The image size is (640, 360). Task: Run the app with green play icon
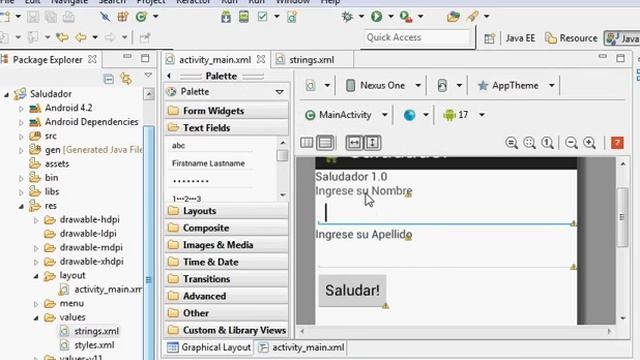pos(376,17)
